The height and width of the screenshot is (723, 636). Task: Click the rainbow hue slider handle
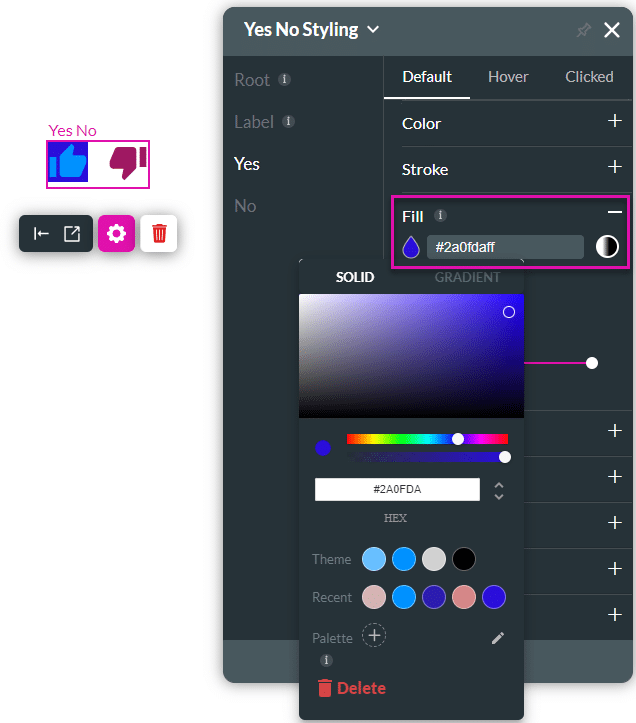458,439
